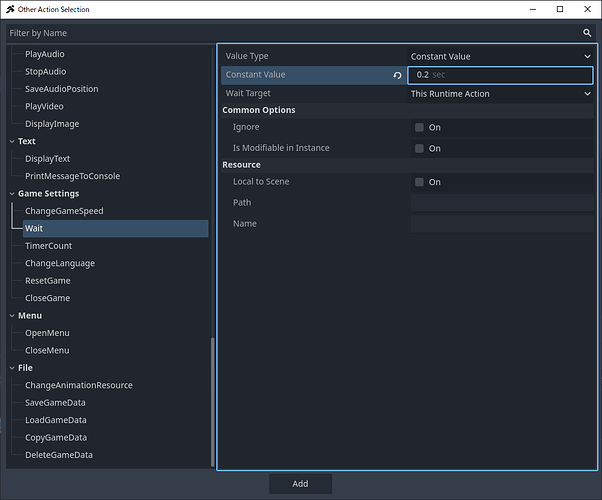Screen dimensions: 602x500
Task: Reset Constant Value with revert icon
Action: 397,75
